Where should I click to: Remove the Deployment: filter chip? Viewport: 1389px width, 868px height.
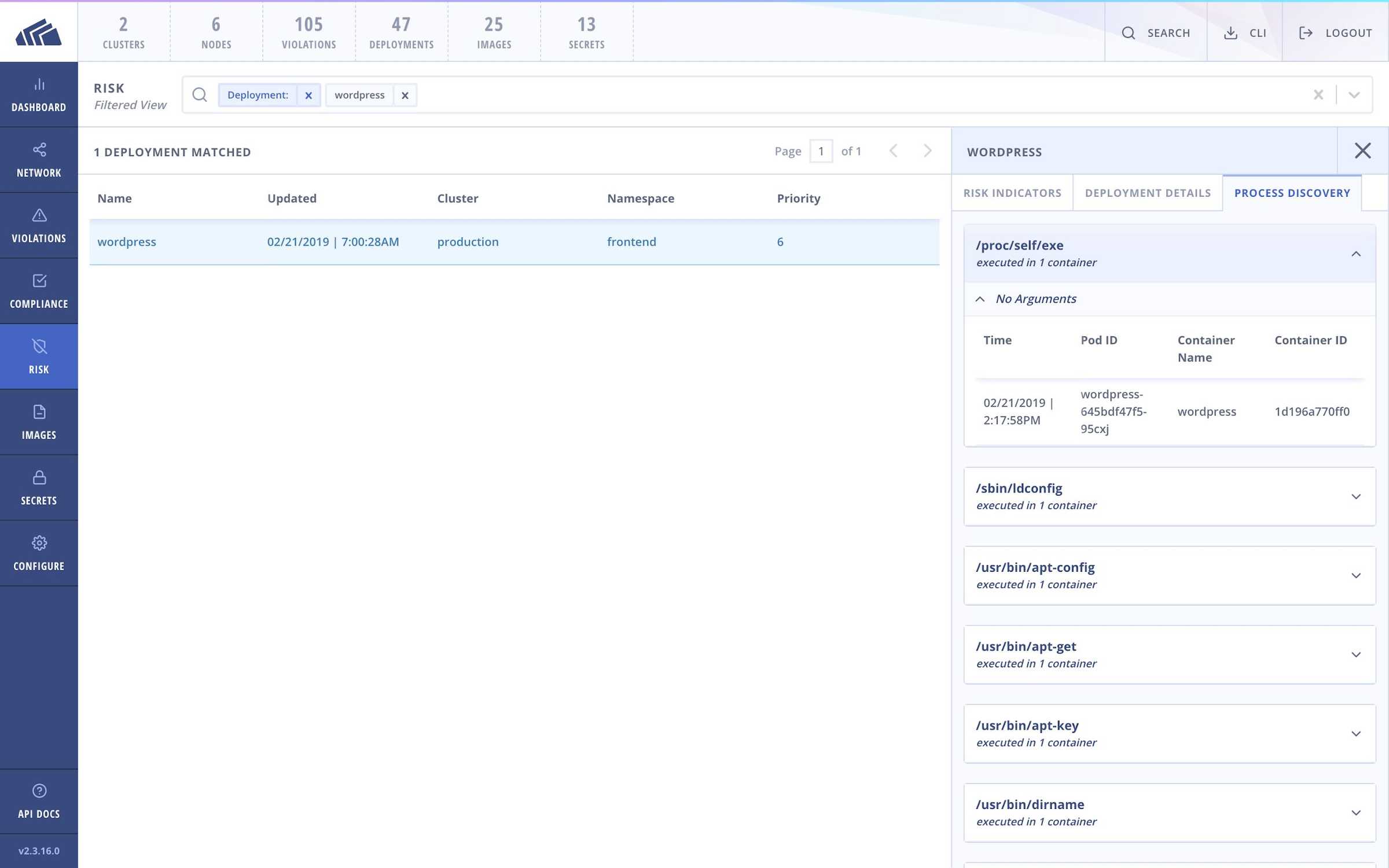click(308, 95)
